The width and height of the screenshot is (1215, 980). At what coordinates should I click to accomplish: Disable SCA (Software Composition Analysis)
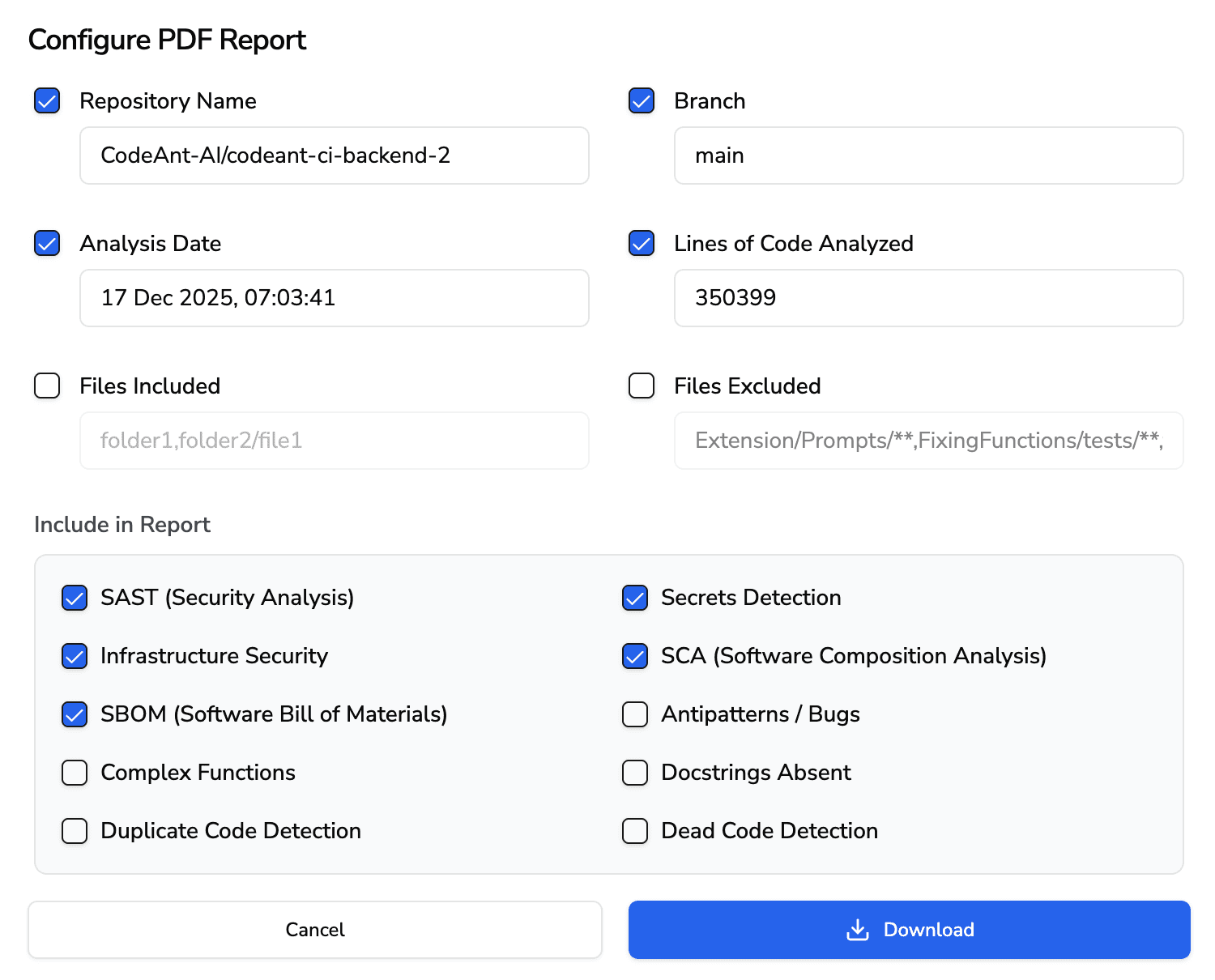pos(635,656)
